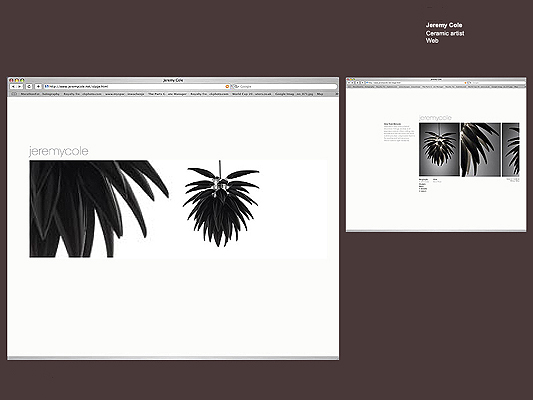This screenshot has width=533, height=400.
Task: Click the hanging black ceramic chandelier image
Action: click(221, 204)
